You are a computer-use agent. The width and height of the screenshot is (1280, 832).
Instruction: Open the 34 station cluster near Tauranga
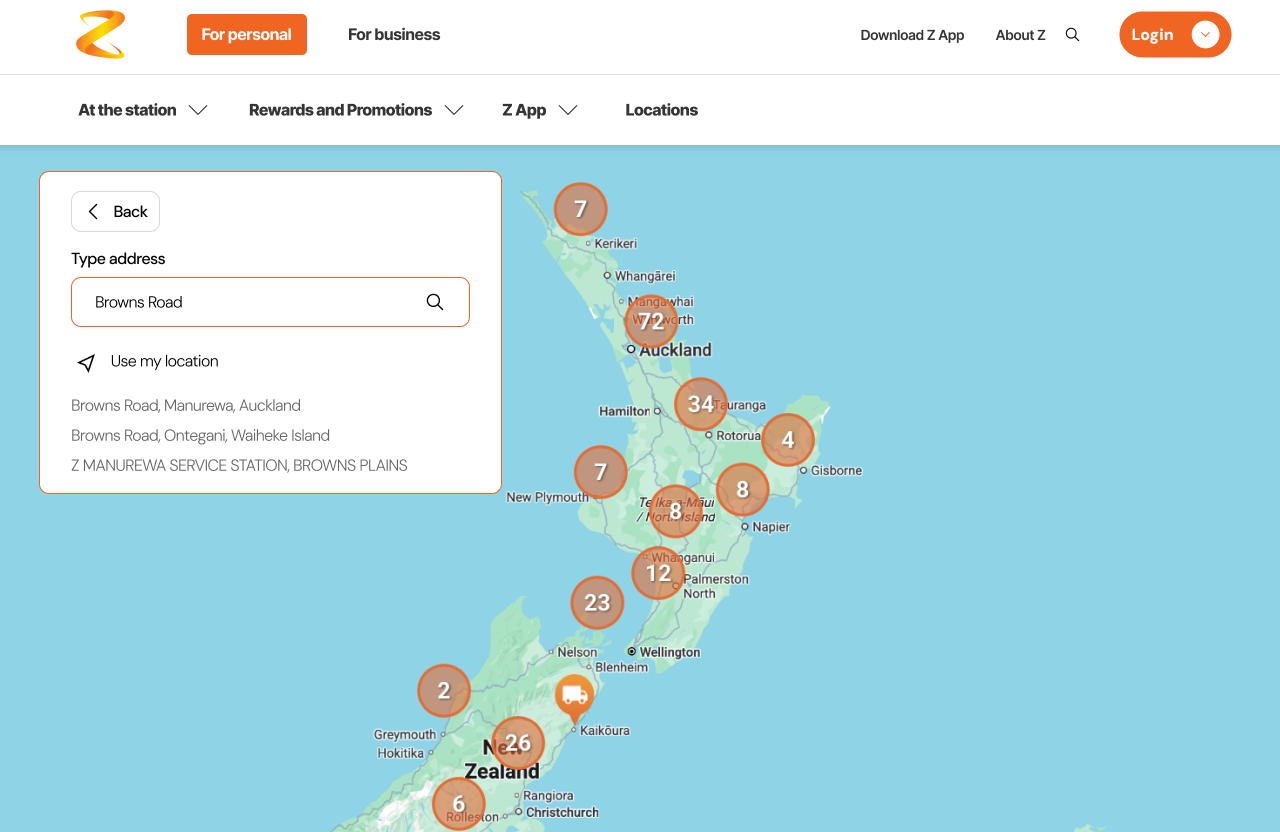(x=701, y=404)
